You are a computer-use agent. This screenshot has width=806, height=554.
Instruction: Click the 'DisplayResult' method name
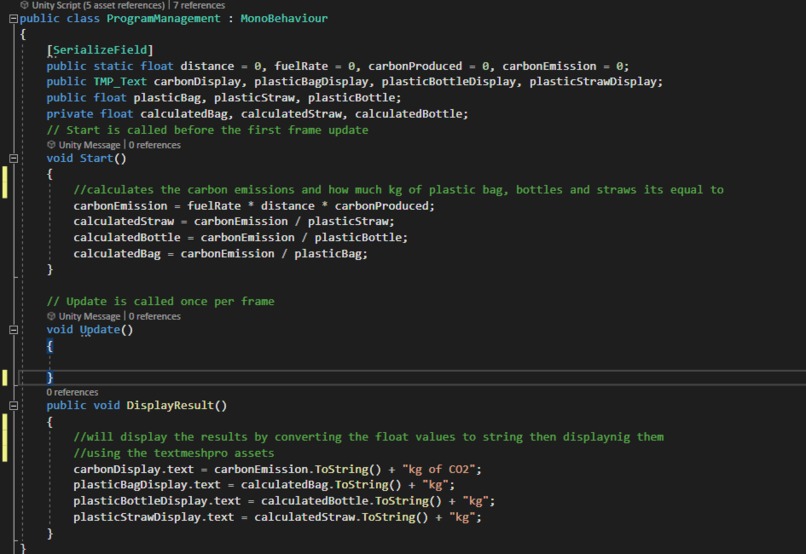(170, 405)
